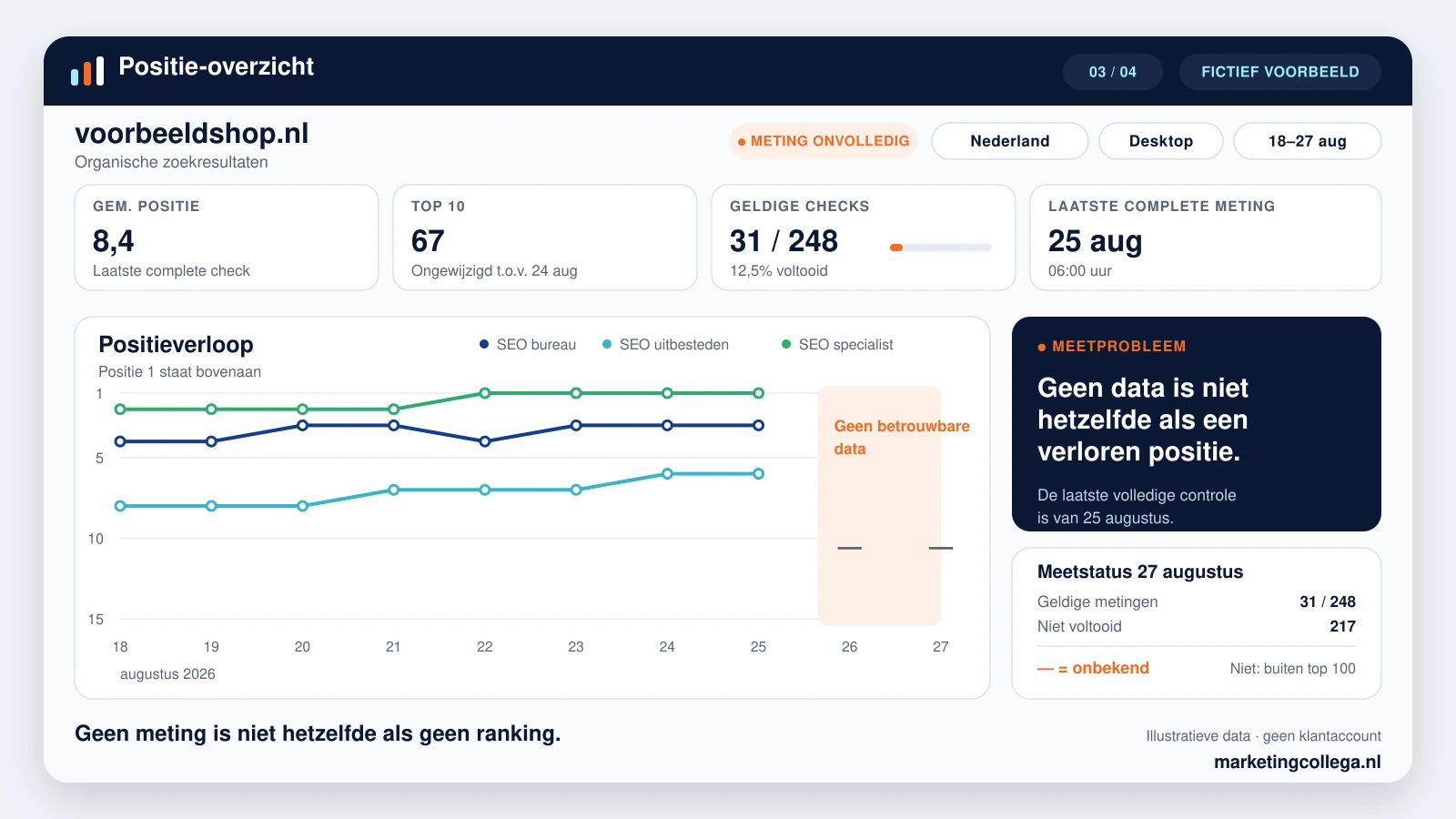Screen dimensions: 1456x819
Task: Click 'Geen meting is niet hetzelfde als geen ranking.'
Action: [x=318, y=733]
